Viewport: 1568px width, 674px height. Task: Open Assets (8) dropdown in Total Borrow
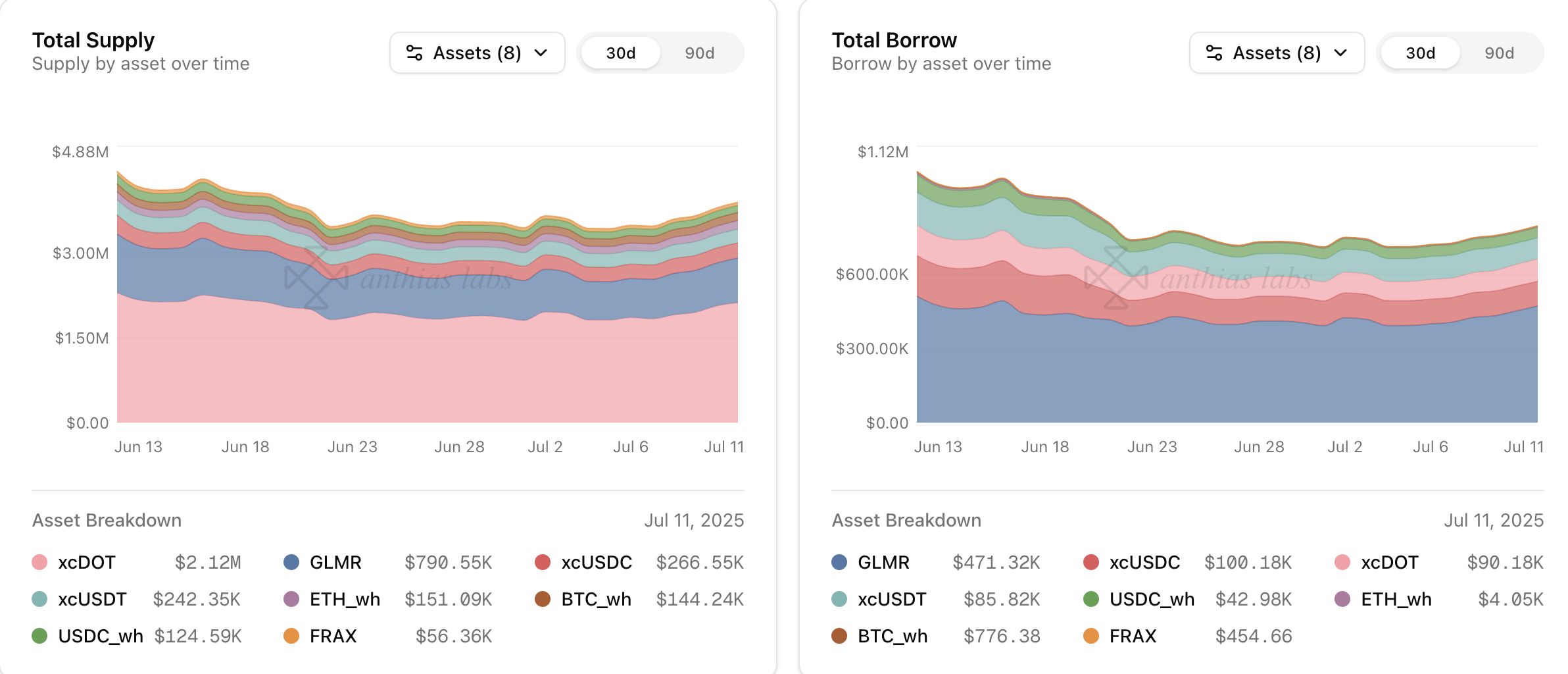[1277, 53]
